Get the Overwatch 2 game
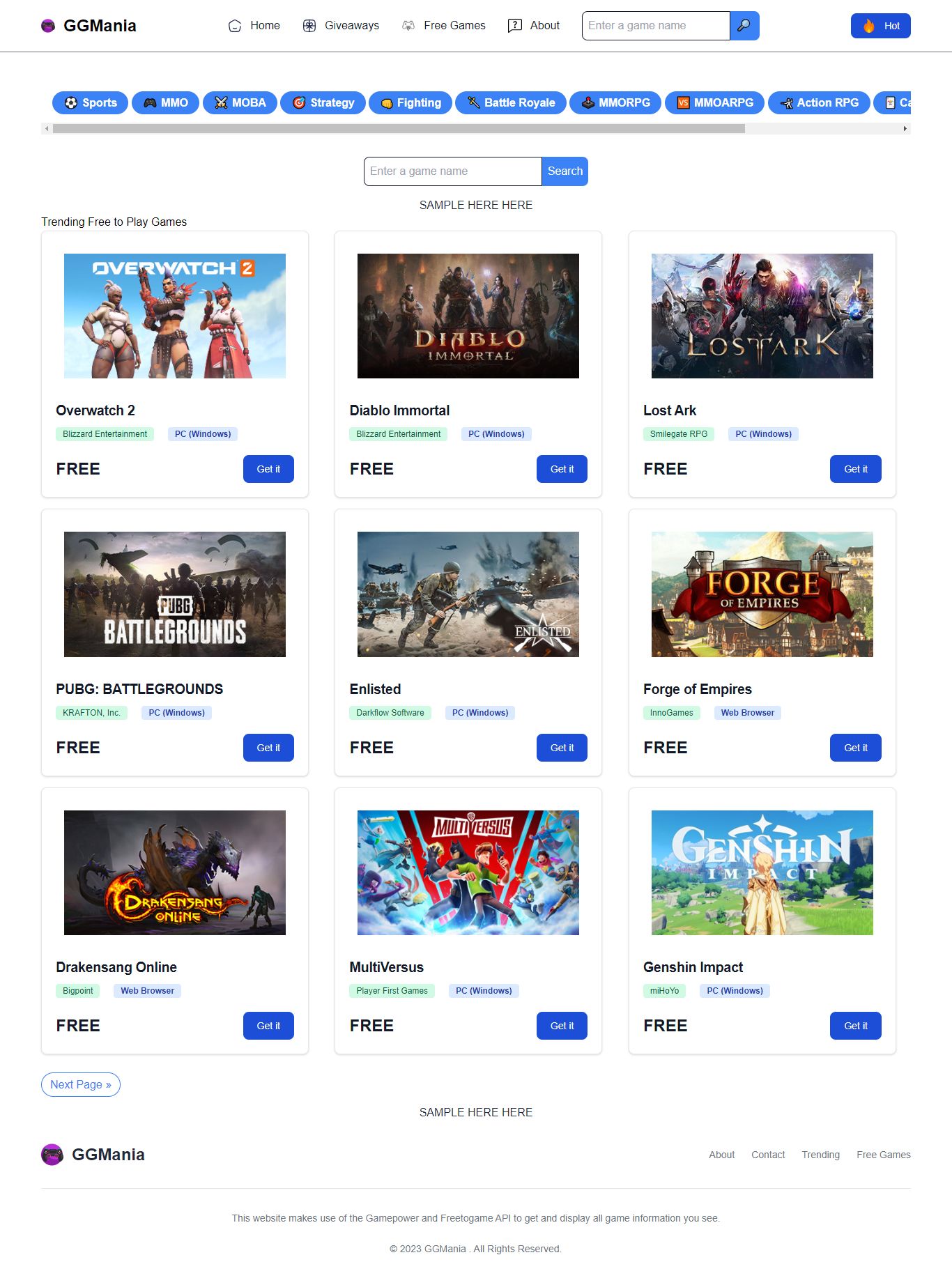952x1278 pixels. [x=268, y=469]
